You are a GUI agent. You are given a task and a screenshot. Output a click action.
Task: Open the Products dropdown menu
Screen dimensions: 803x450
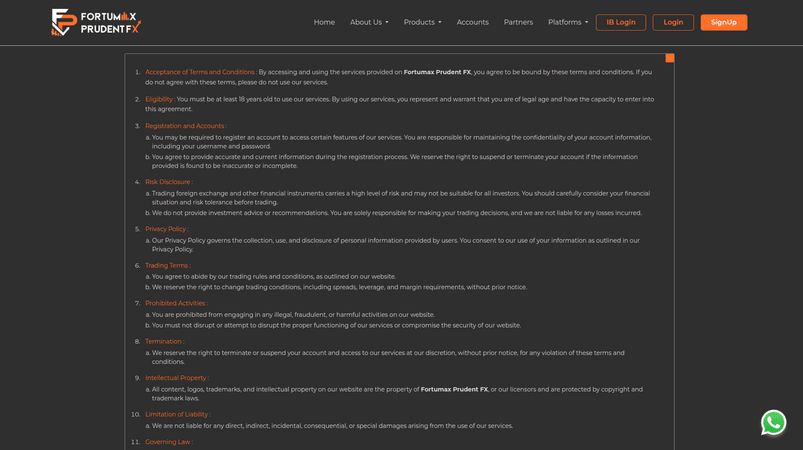(422, 22)
